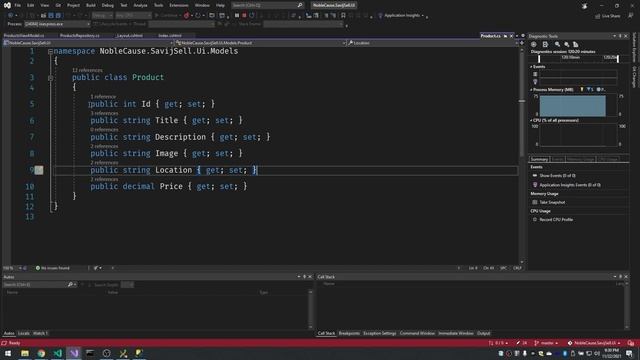The image size is (640, 360).
Task: Switch to the Index.cshtml tab
Action: [170, 36]
